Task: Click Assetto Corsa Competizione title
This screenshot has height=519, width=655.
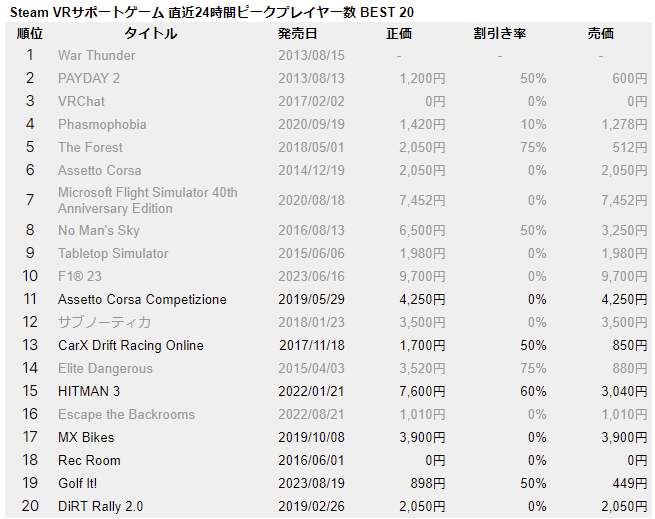Action: [142, 299]
